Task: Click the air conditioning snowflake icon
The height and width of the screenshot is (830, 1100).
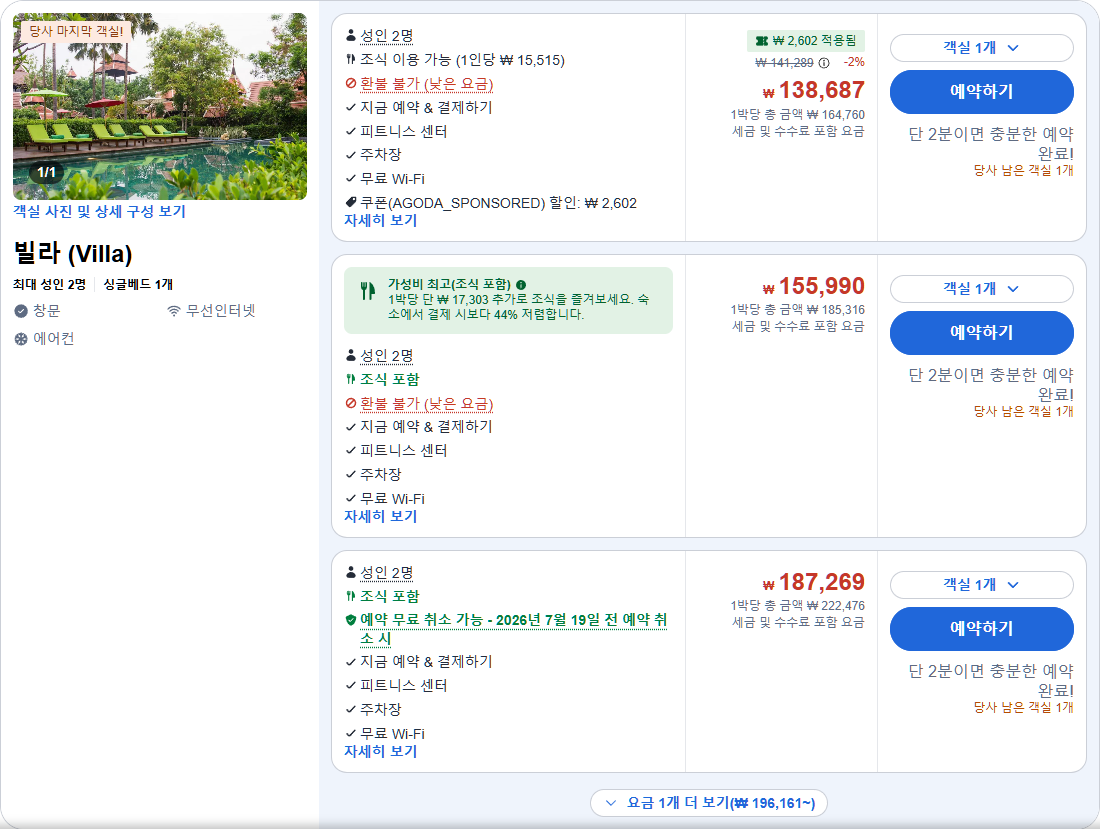Action: tap(21, 339)
